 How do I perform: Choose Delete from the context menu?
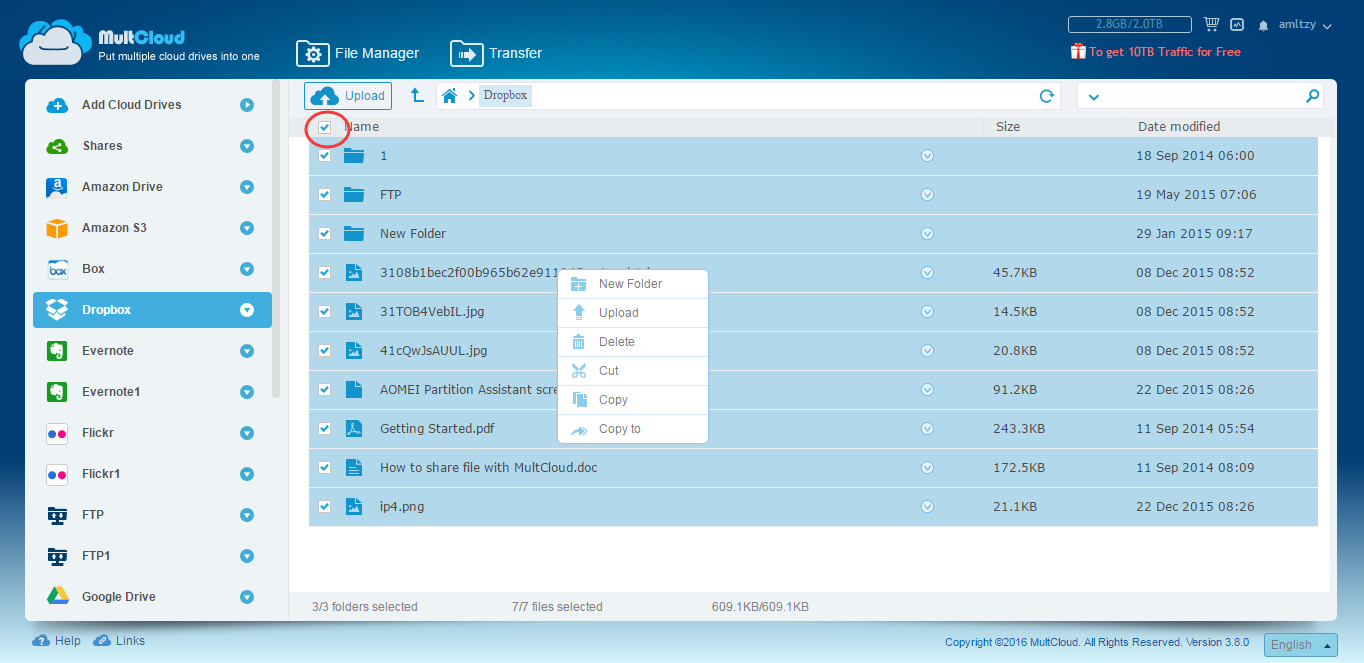click(616, 342)
